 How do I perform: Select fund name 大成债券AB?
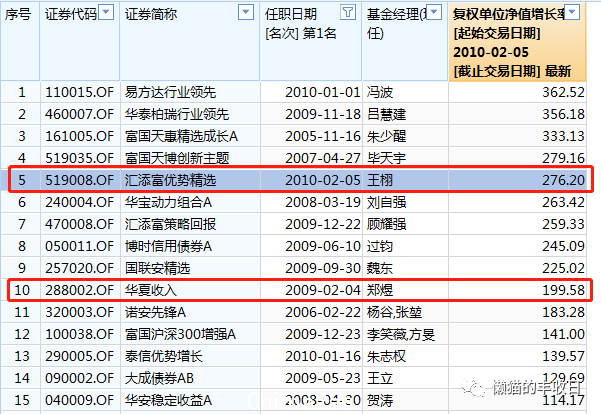159,378
